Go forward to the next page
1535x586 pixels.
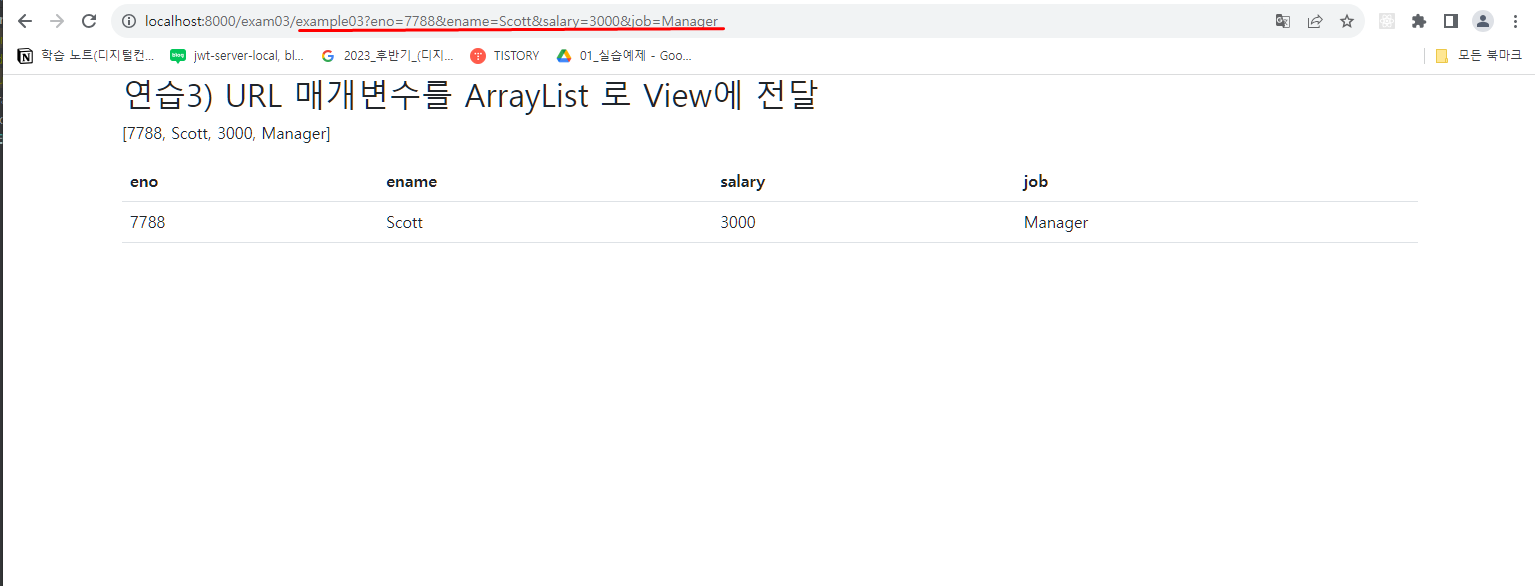(x=57, y=21)
